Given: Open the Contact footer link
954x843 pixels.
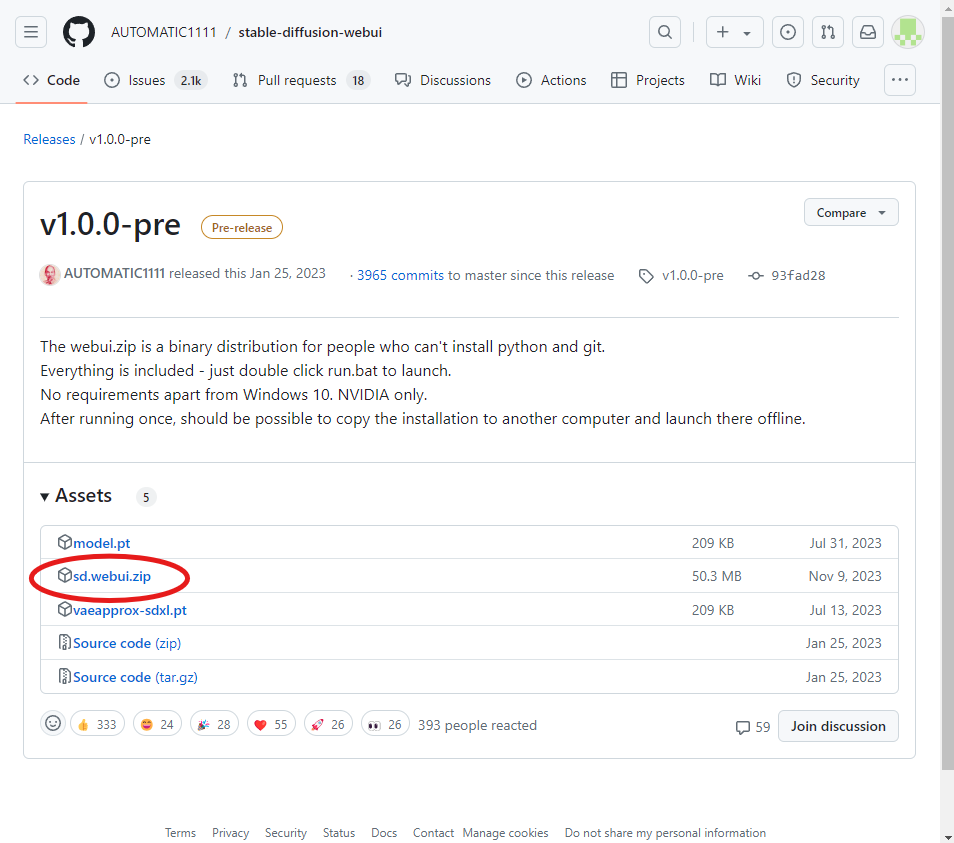Looking at the screenshot, I should pos(433,833).
